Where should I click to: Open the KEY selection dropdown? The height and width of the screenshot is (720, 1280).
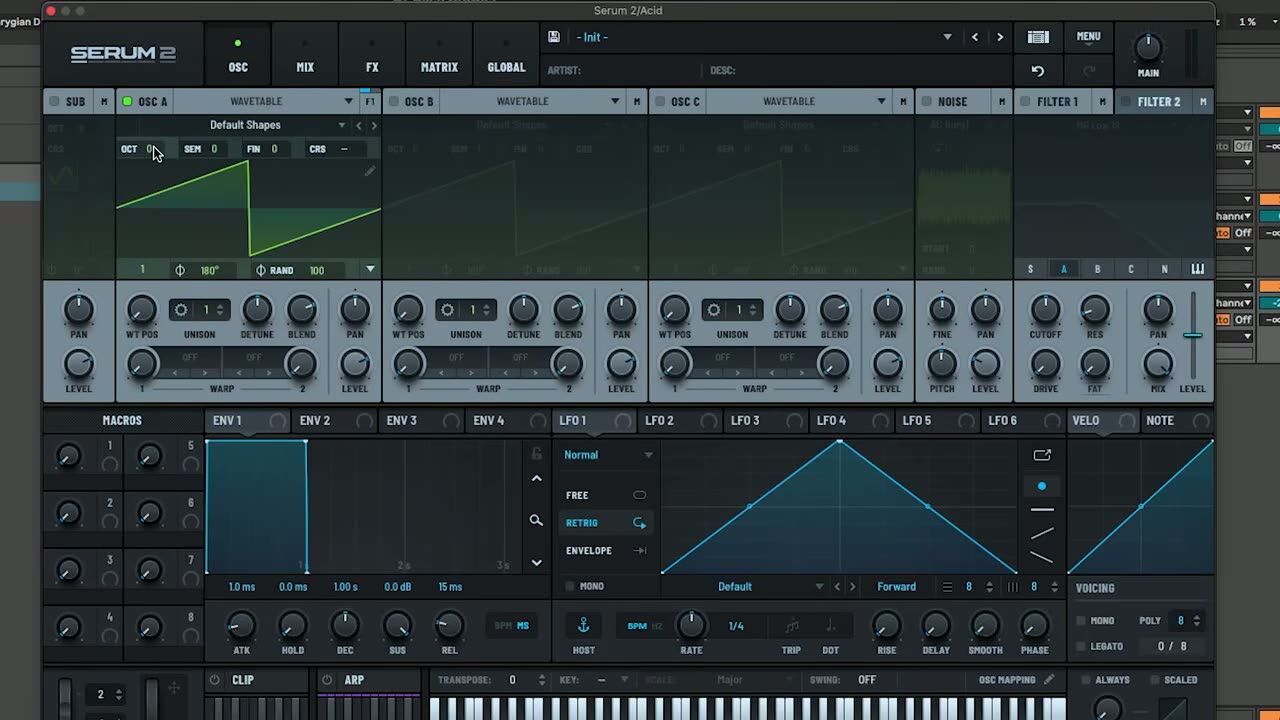[624, 680]
